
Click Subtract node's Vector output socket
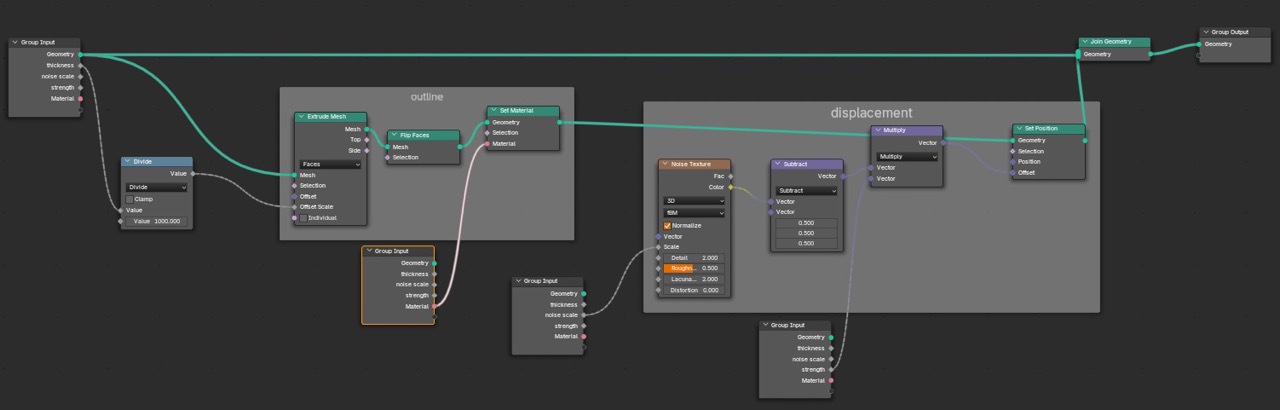843,176
